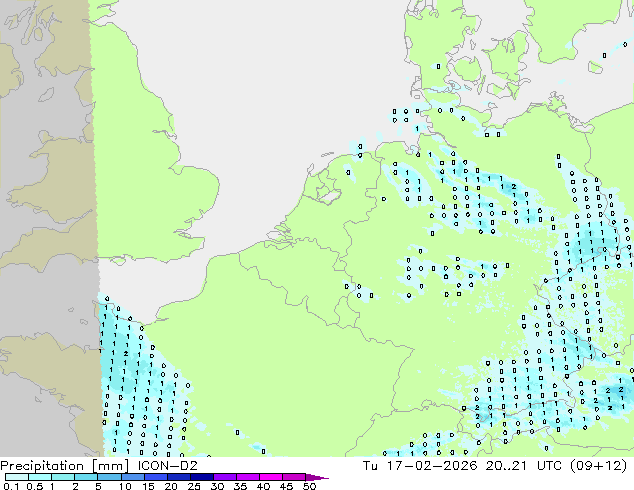Select the legend swatch between 5 and 10
The width and height of the screenshot is (634, 490).
point(109,477)
